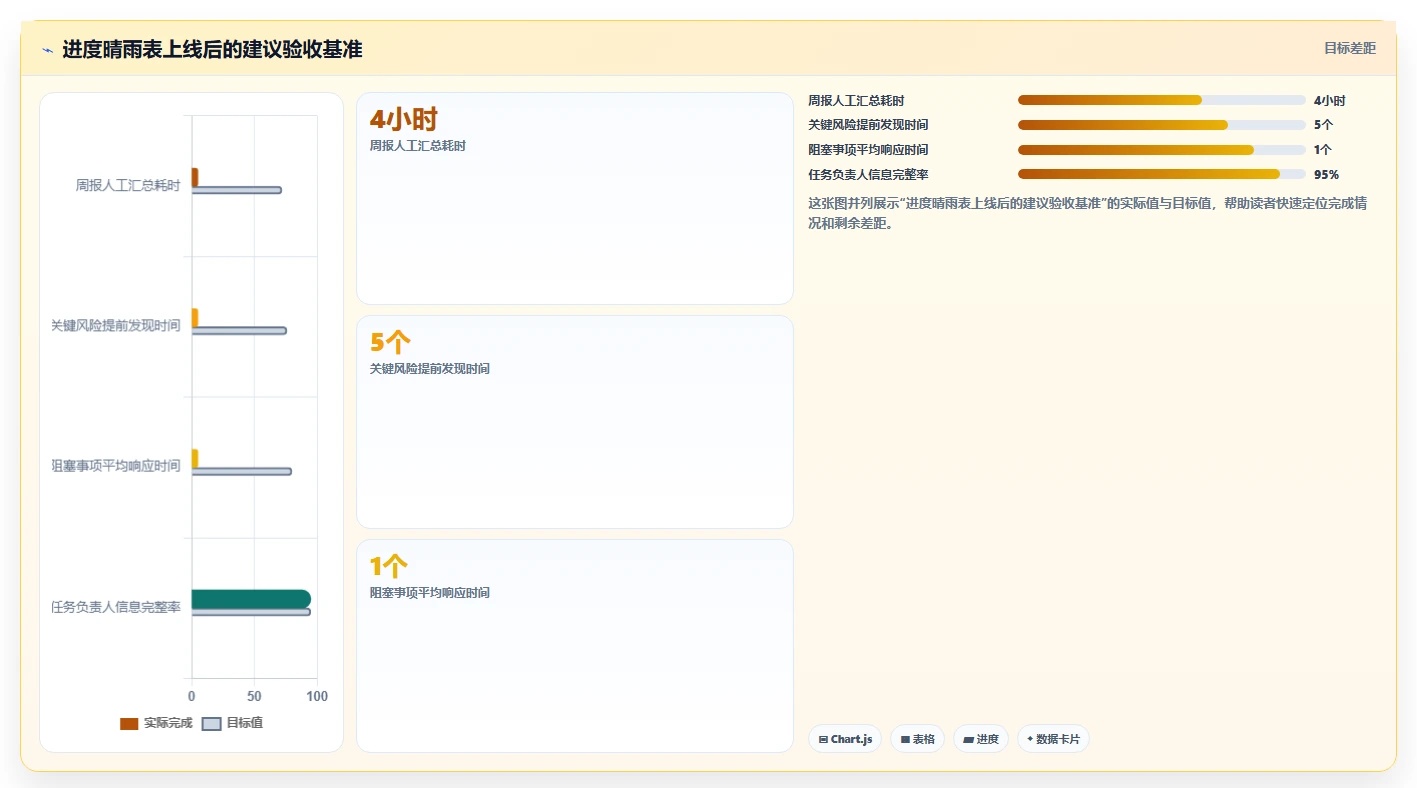Click the 数据卡片 tag chip

click(1053, 739)
